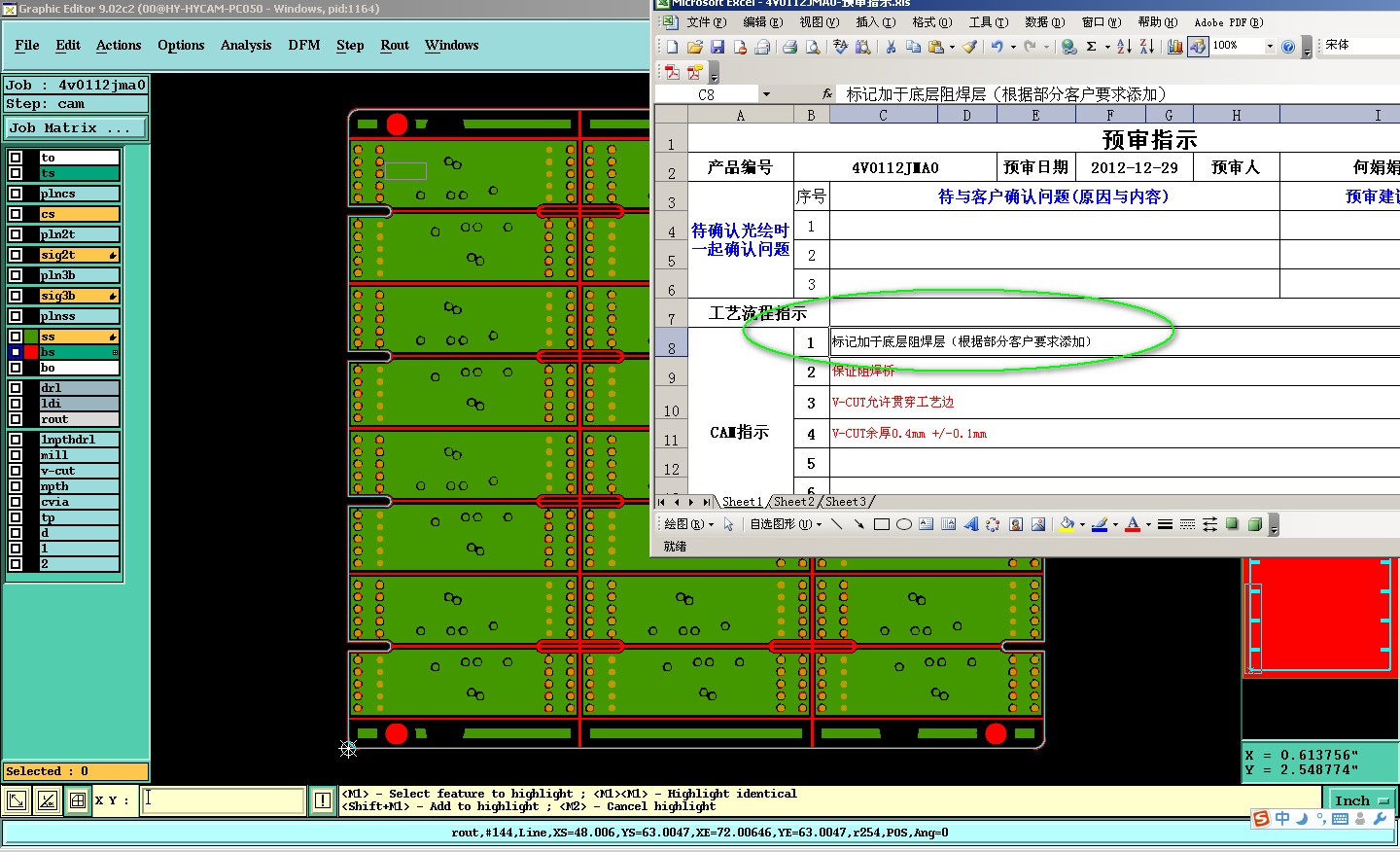Image resolution: width=1400 pixels, height=852 pixels.
Task: Click the ldi layer name
Action: pyautogui.click(x=79, y=404)
